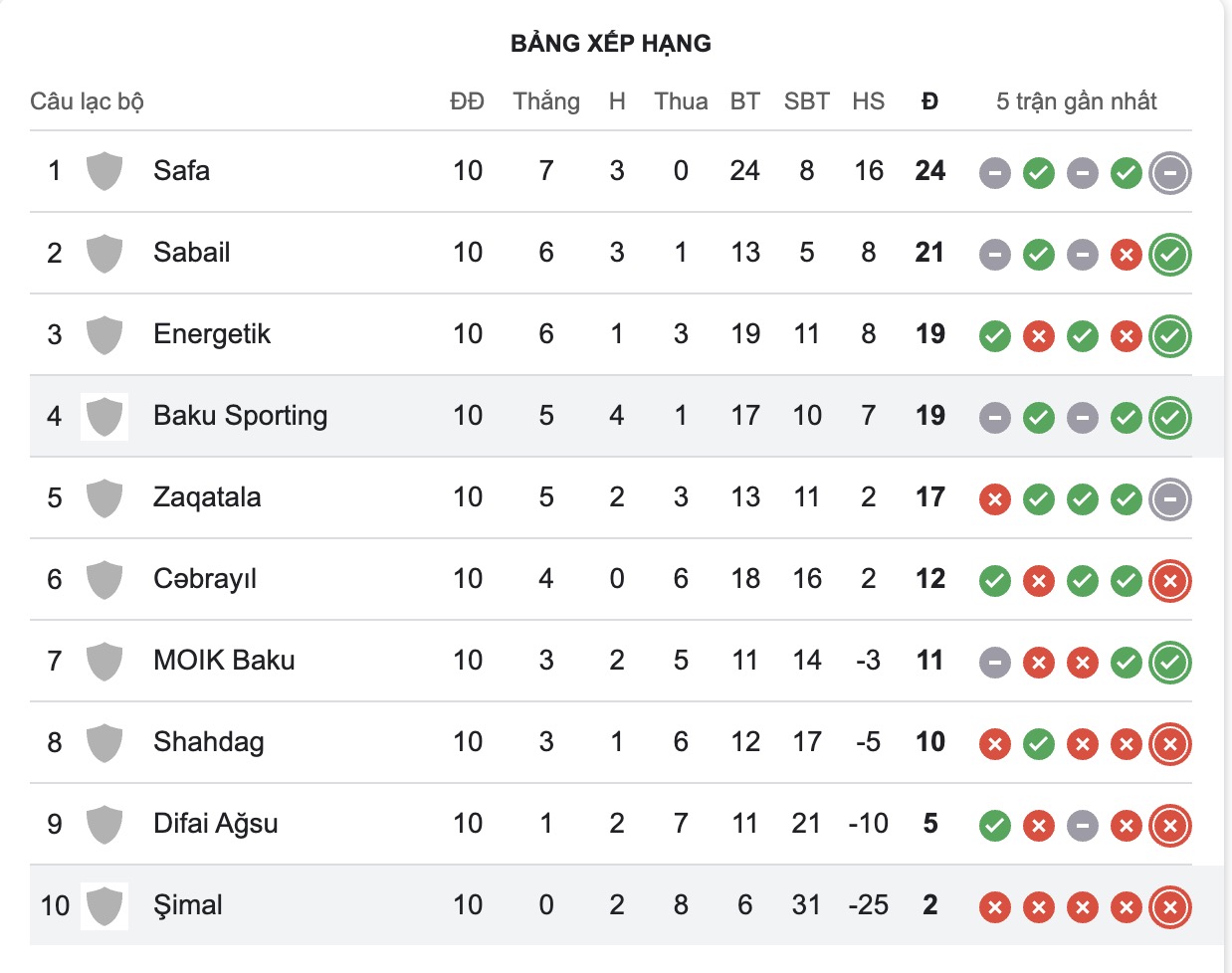Image resolution: width=1232 pixels, height=973 pixels.
Task: Click Difai Ağsu's latest loss icon
Action: (1169, 826)
